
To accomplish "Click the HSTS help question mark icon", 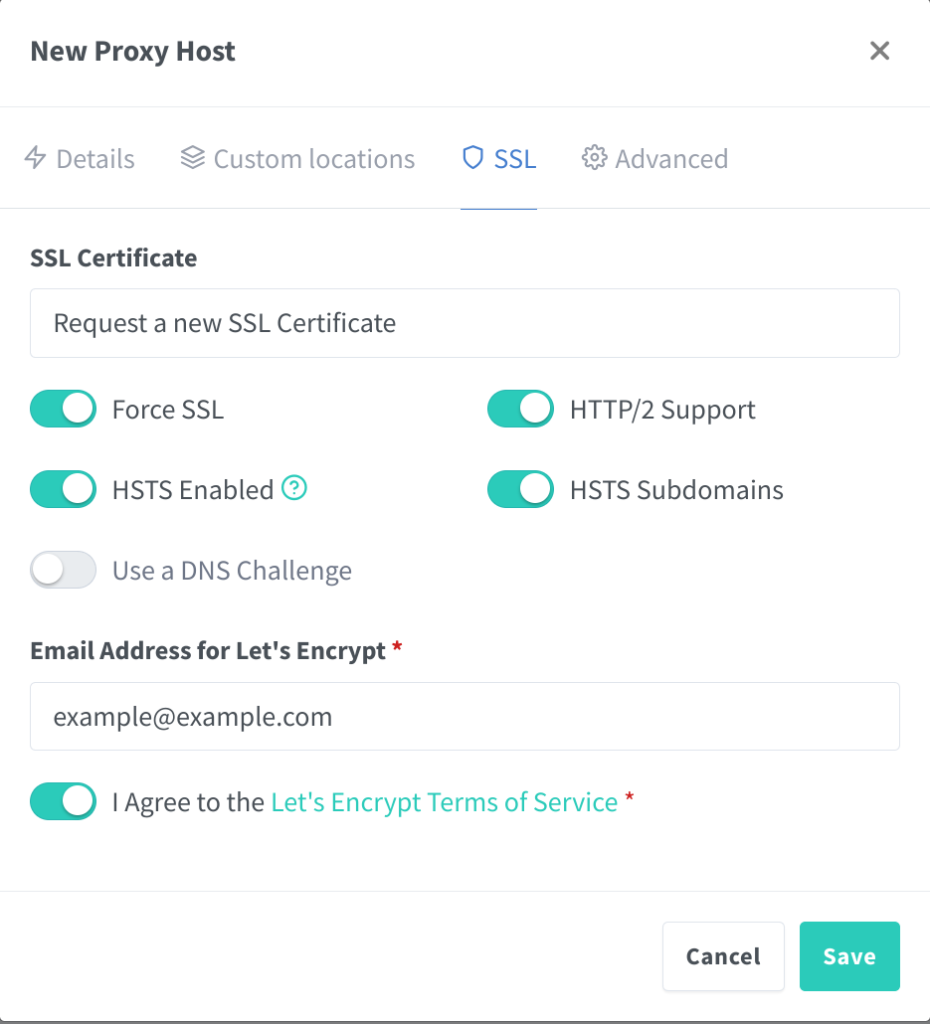I will (x=294, y=489).
